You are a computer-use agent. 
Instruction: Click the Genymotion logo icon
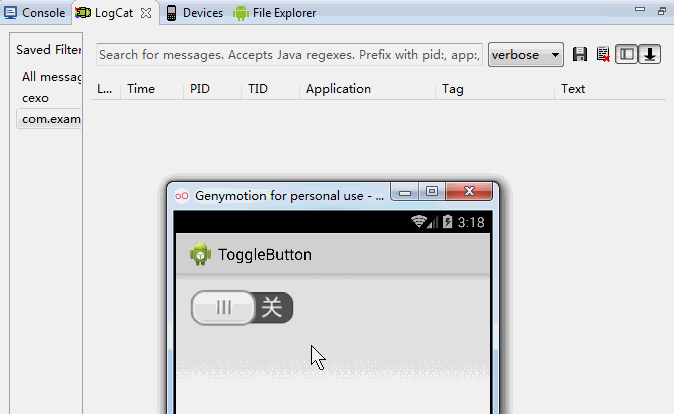coord(182,196)
